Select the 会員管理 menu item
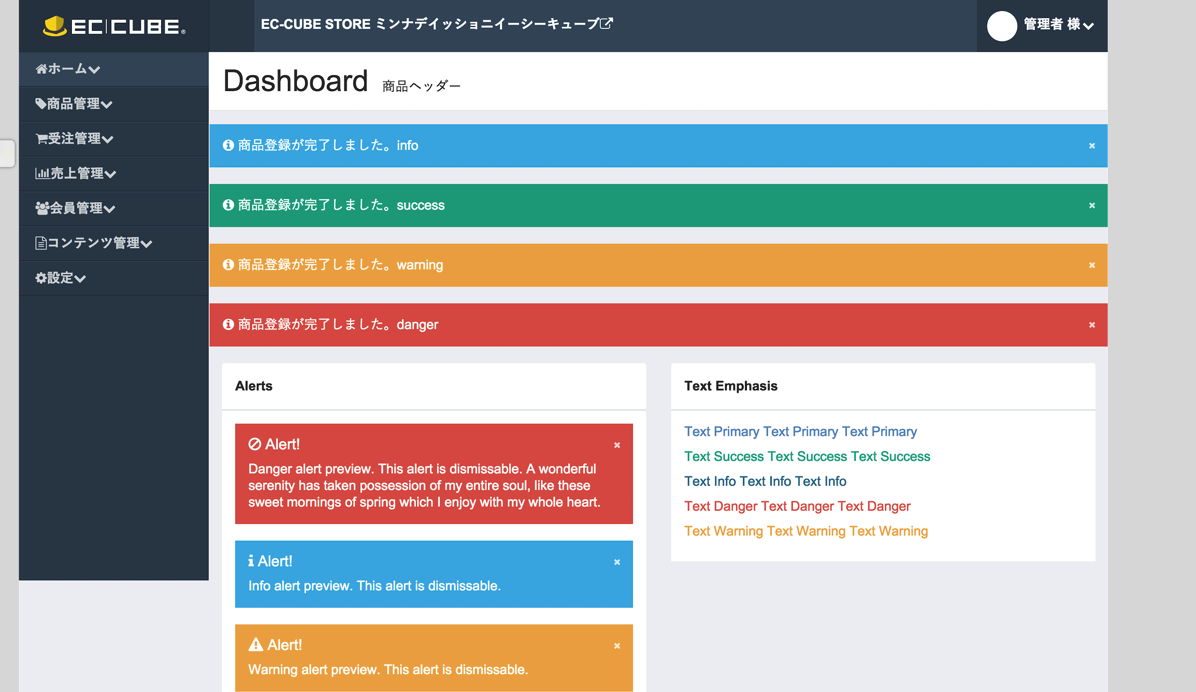The image size is (1196, 692). click(x=76, y=208)
